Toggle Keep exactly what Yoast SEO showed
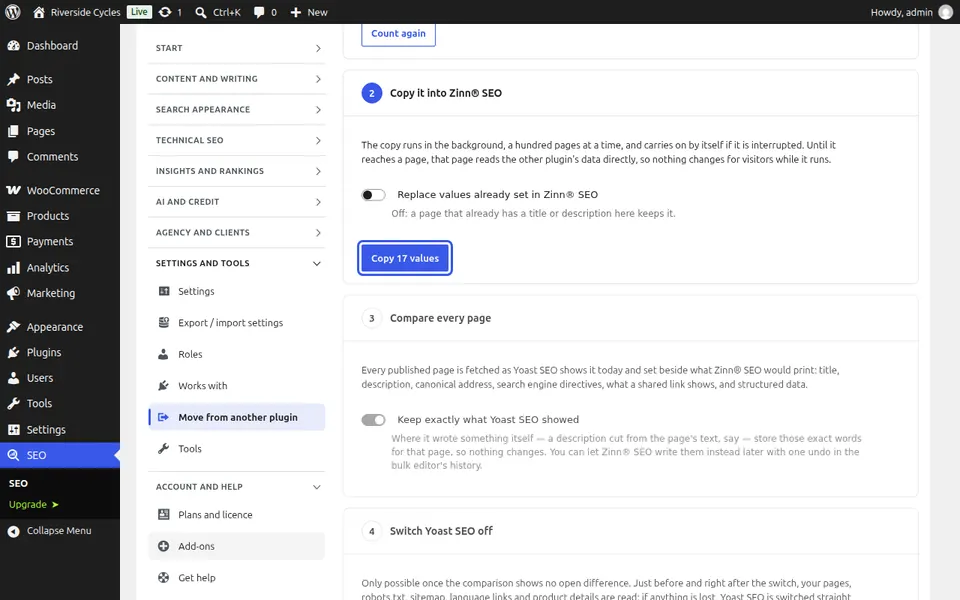The height and width of the screenshot is (600, 960). 373,420
